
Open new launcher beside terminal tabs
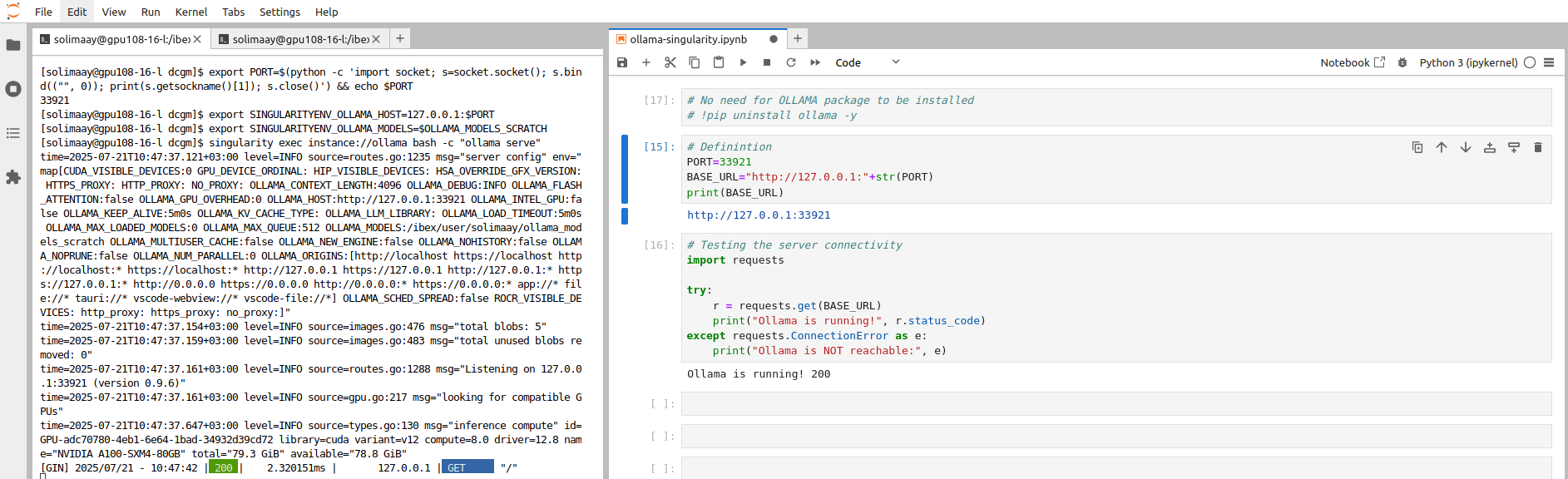click(x=400, y=38)
